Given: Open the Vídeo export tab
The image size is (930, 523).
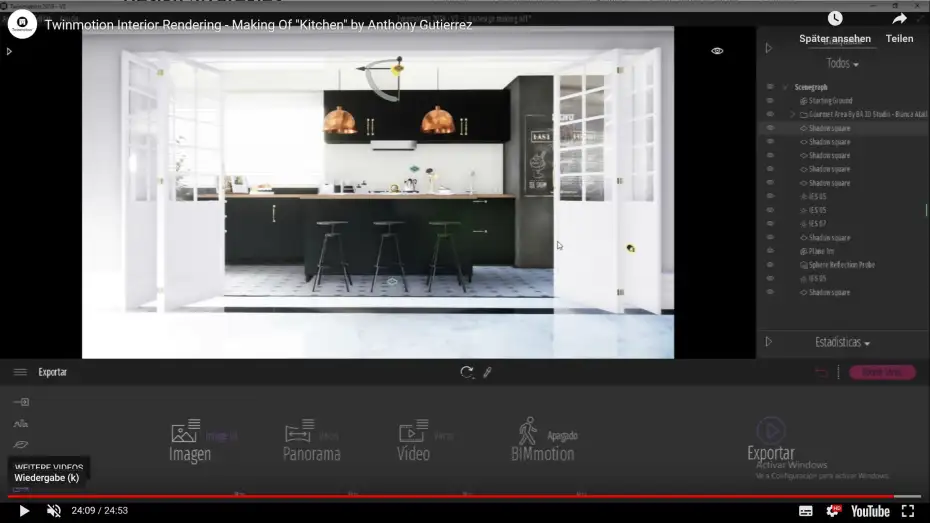Looking at the screenshot, I should click(x=413, y=454).
